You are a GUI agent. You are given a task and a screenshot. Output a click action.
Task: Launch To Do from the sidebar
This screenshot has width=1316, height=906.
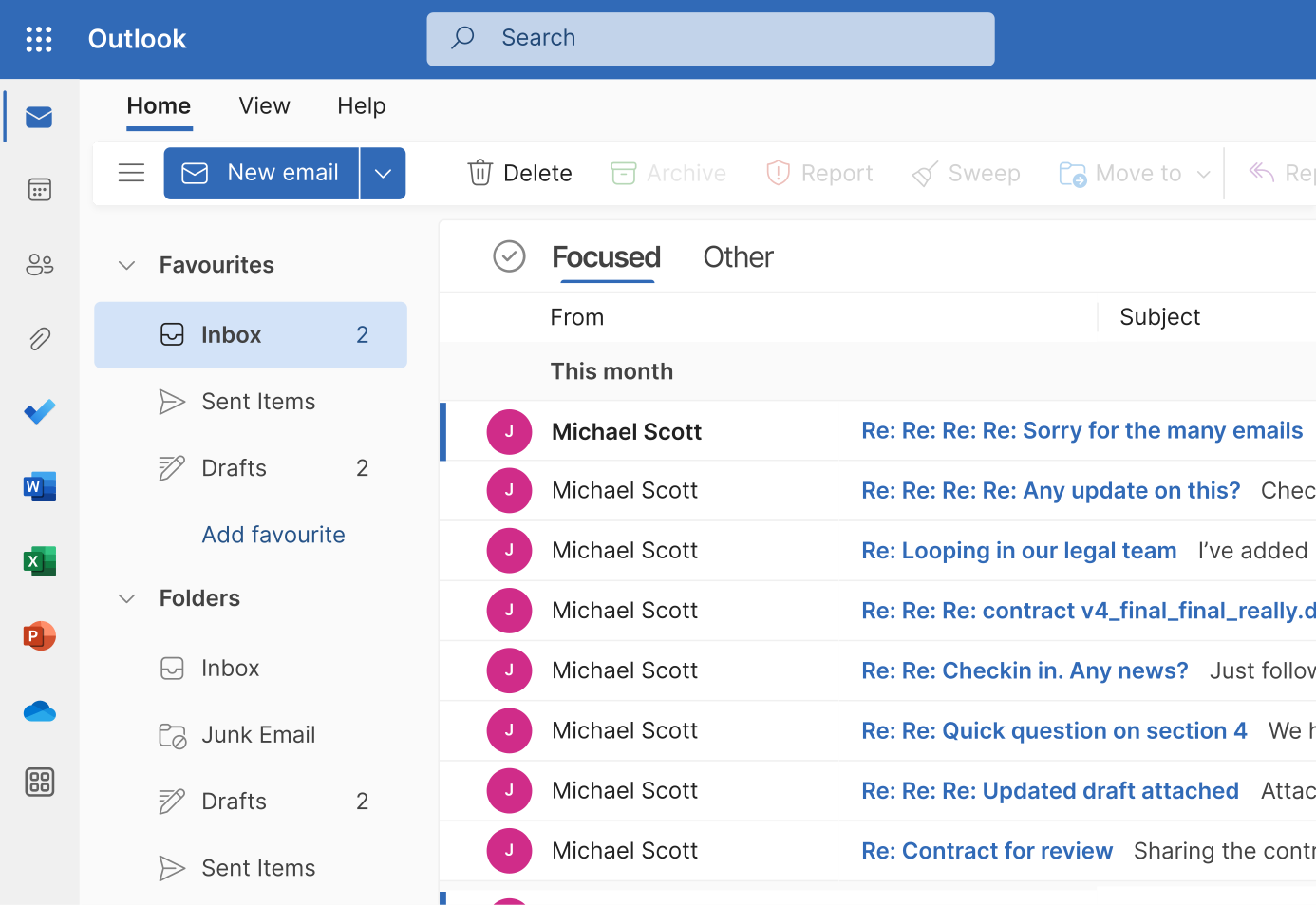pos(39,412)
